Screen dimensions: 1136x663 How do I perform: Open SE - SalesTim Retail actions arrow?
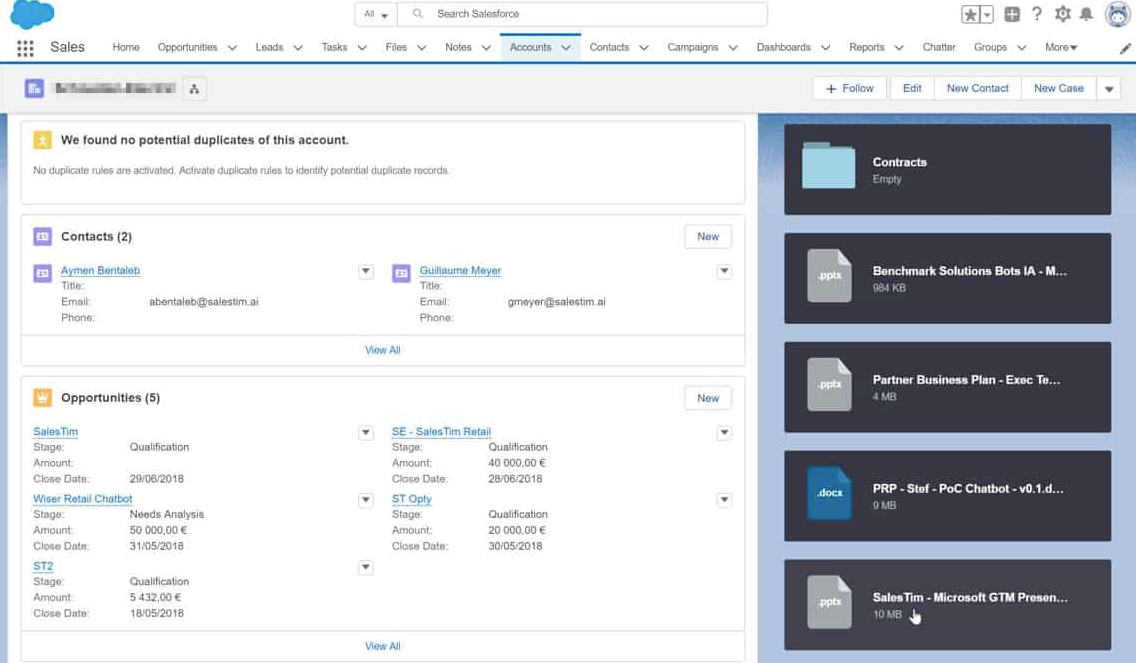(724, 433)
